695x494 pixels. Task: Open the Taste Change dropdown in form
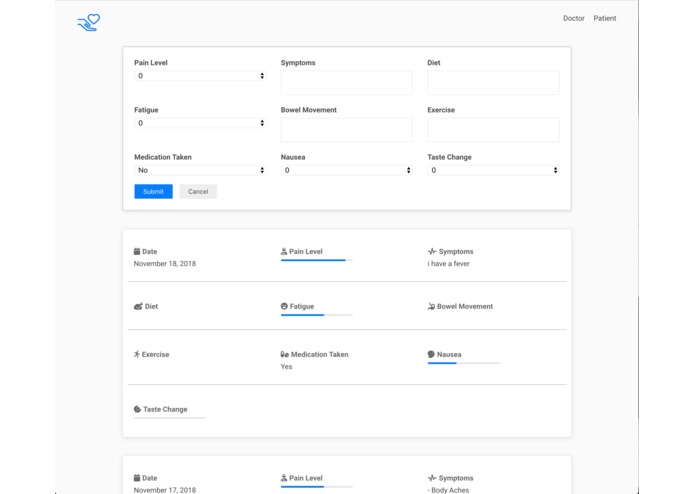[x=493, y=170]
